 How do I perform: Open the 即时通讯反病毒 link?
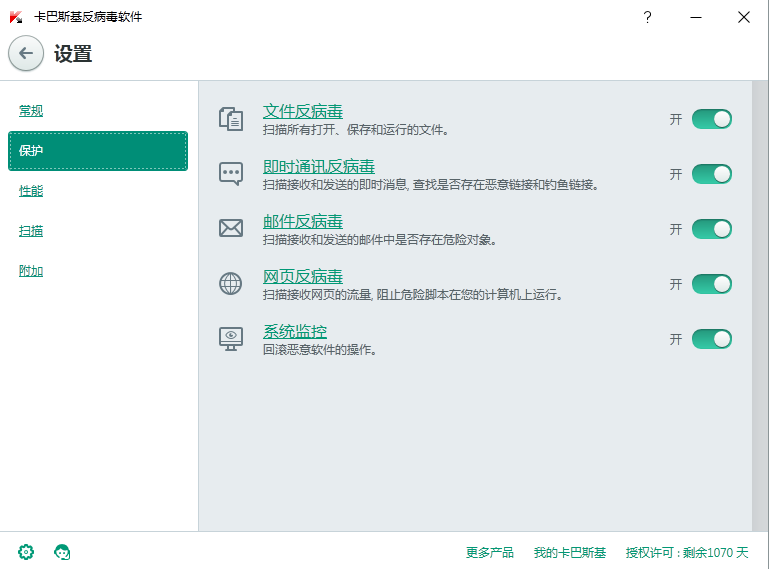click(x=319, y=166)
